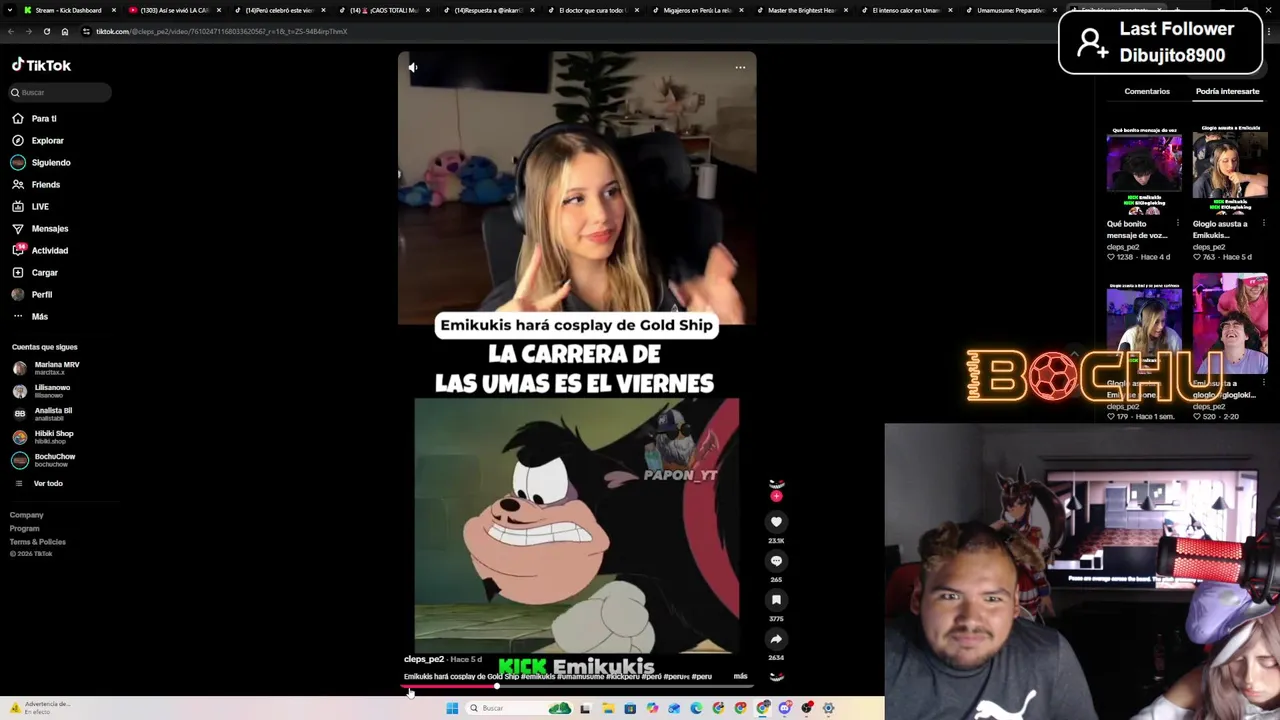Open options for 'Glogio asusta a' video
Viewport: 1280px width, 720px height.
coord(1264,223)
